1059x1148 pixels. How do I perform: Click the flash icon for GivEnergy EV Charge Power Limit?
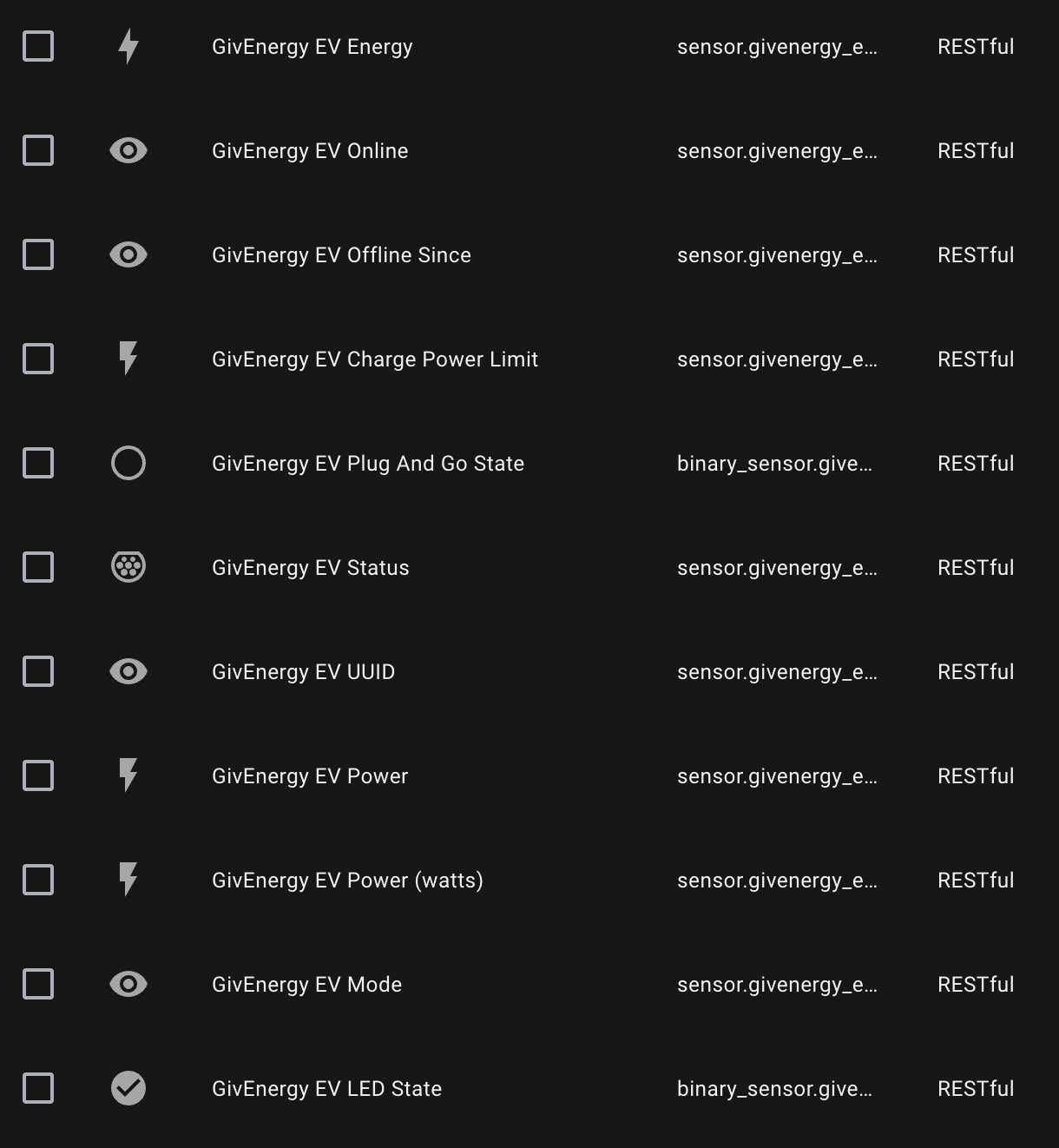[x=128, y=359]
